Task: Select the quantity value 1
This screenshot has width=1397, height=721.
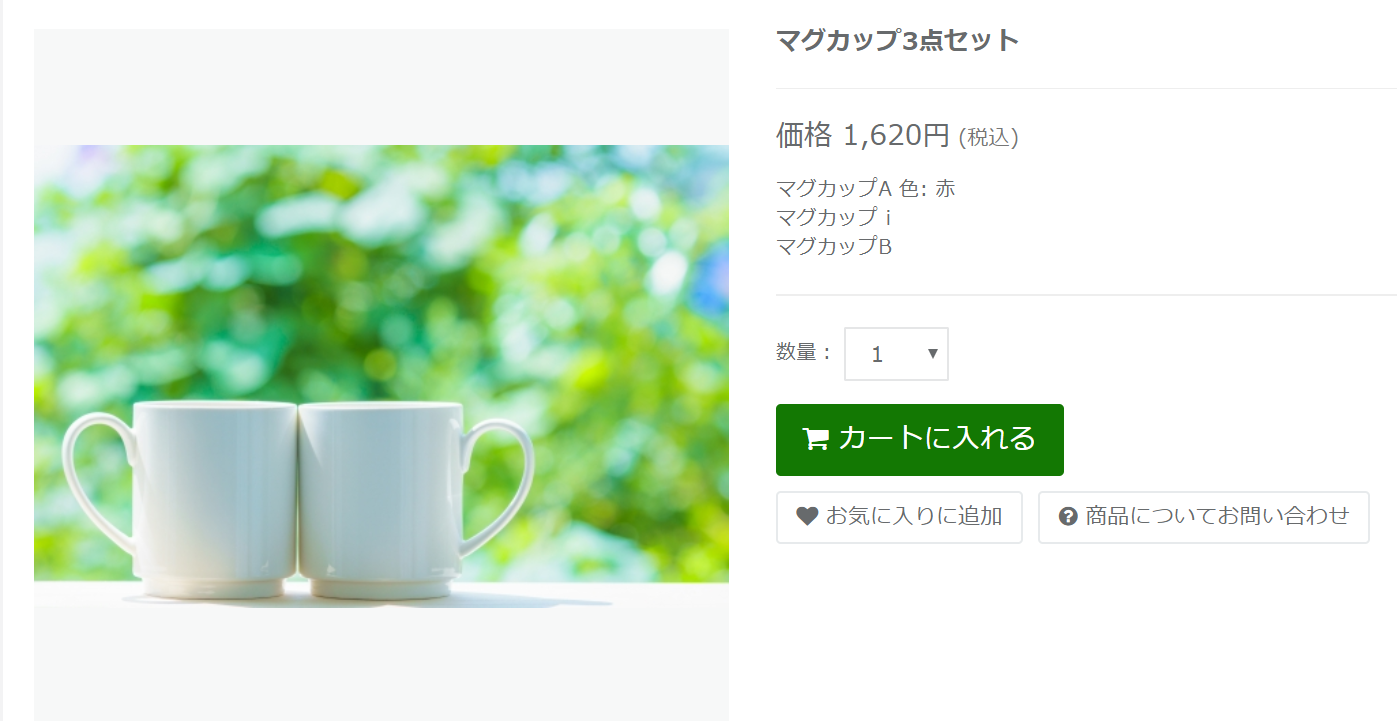Action: [x=877, y=355]
